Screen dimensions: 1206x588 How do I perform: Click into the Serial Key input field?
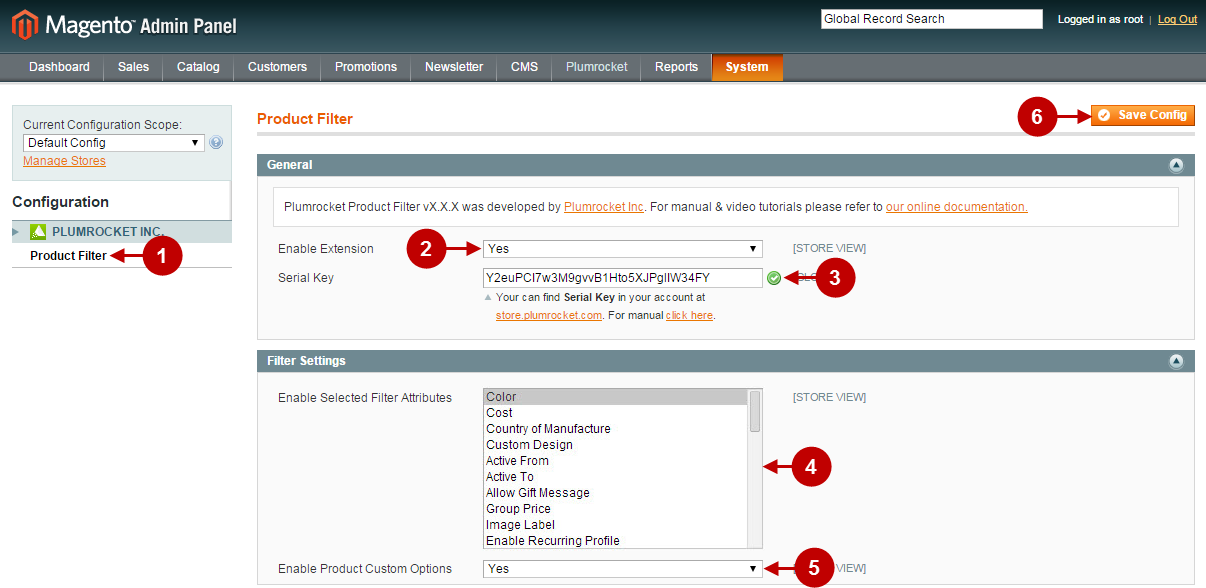coord(623,278)
